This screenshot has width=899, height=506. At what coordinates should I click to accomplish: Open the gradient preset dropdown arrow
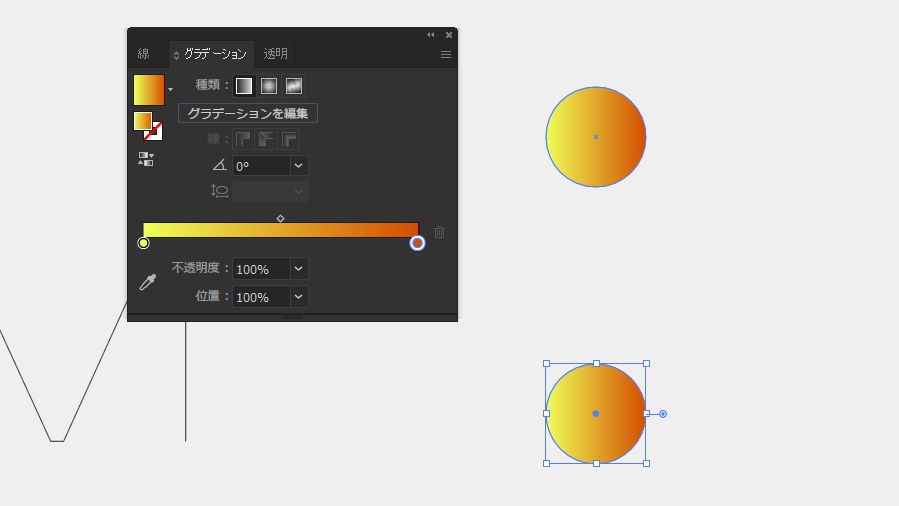(x=170, y=90)
